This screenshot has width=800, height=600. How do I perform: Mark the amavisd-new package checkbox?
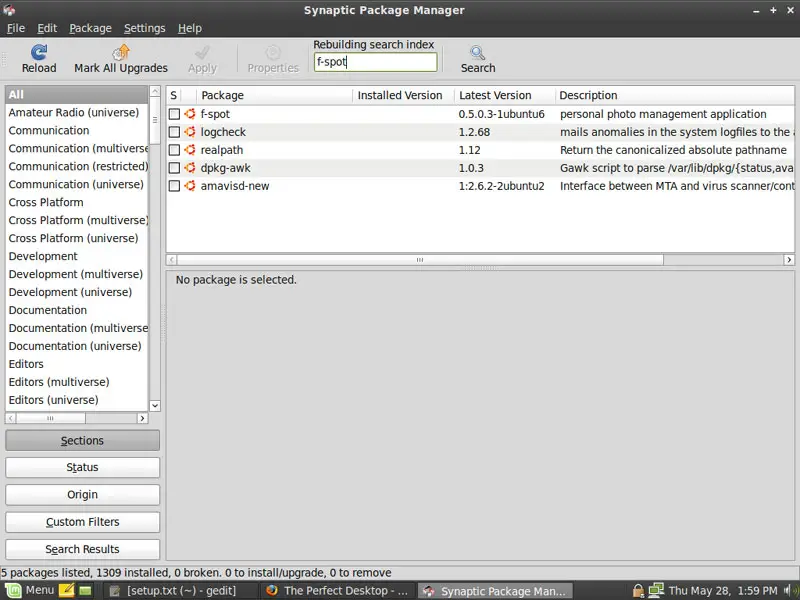(x=174, y=186)
